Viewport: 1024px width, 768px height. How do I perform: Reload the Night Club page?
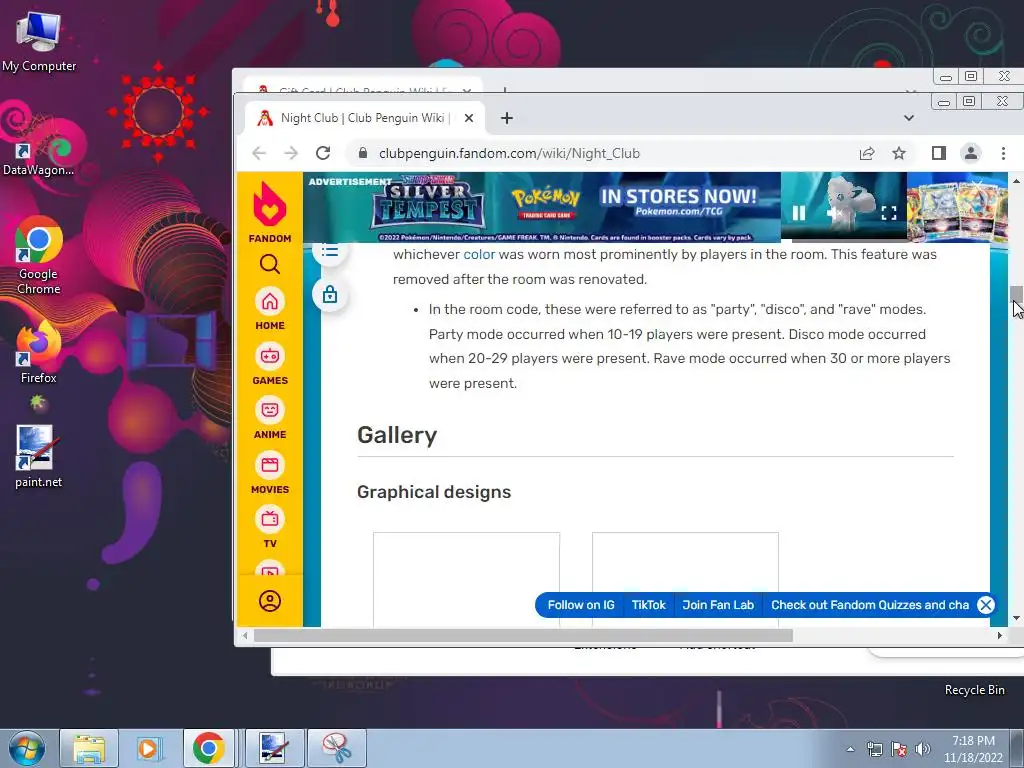323,153
